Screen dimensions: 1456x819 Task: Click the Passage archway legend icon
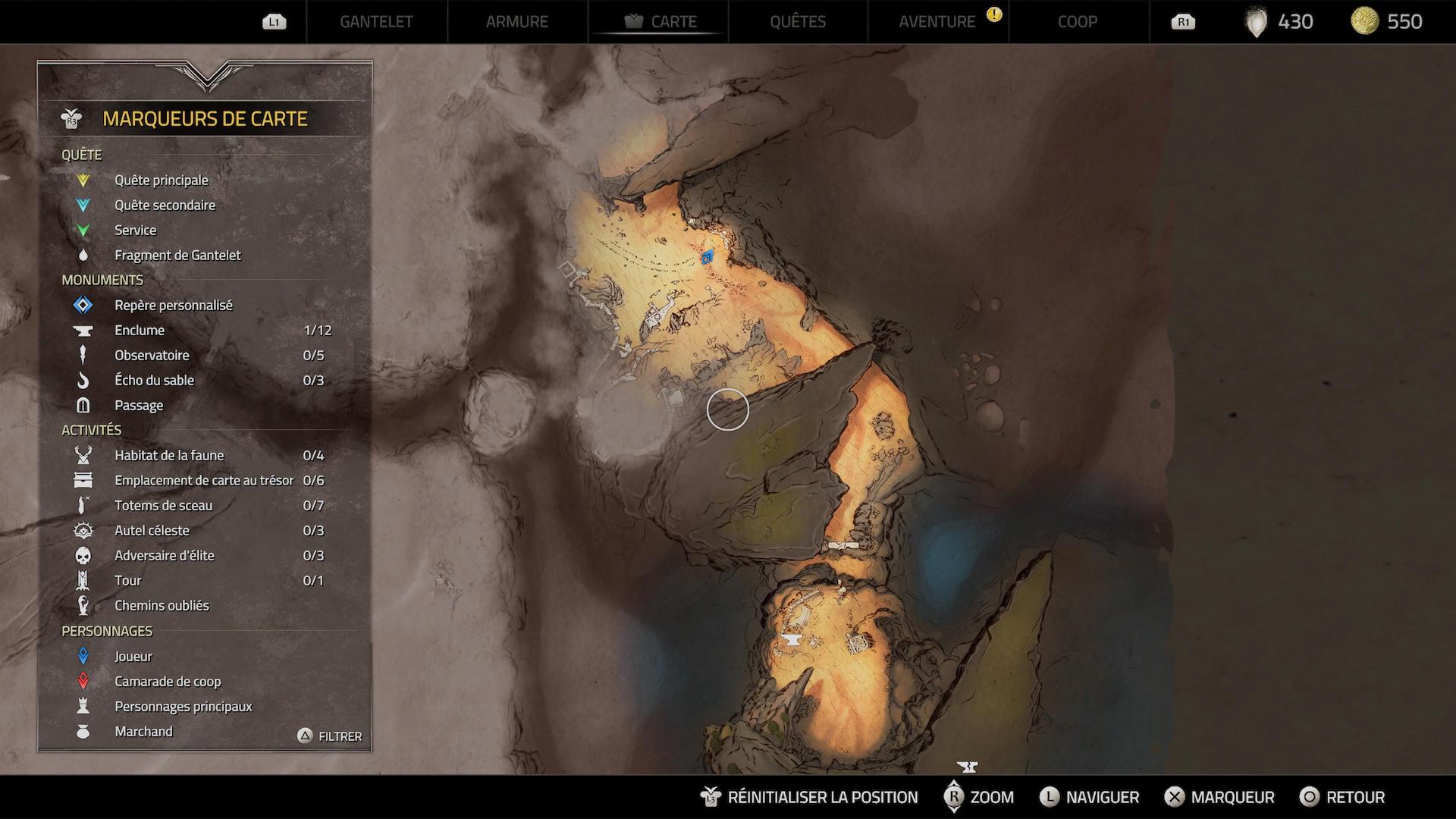(x=83, y=406)
